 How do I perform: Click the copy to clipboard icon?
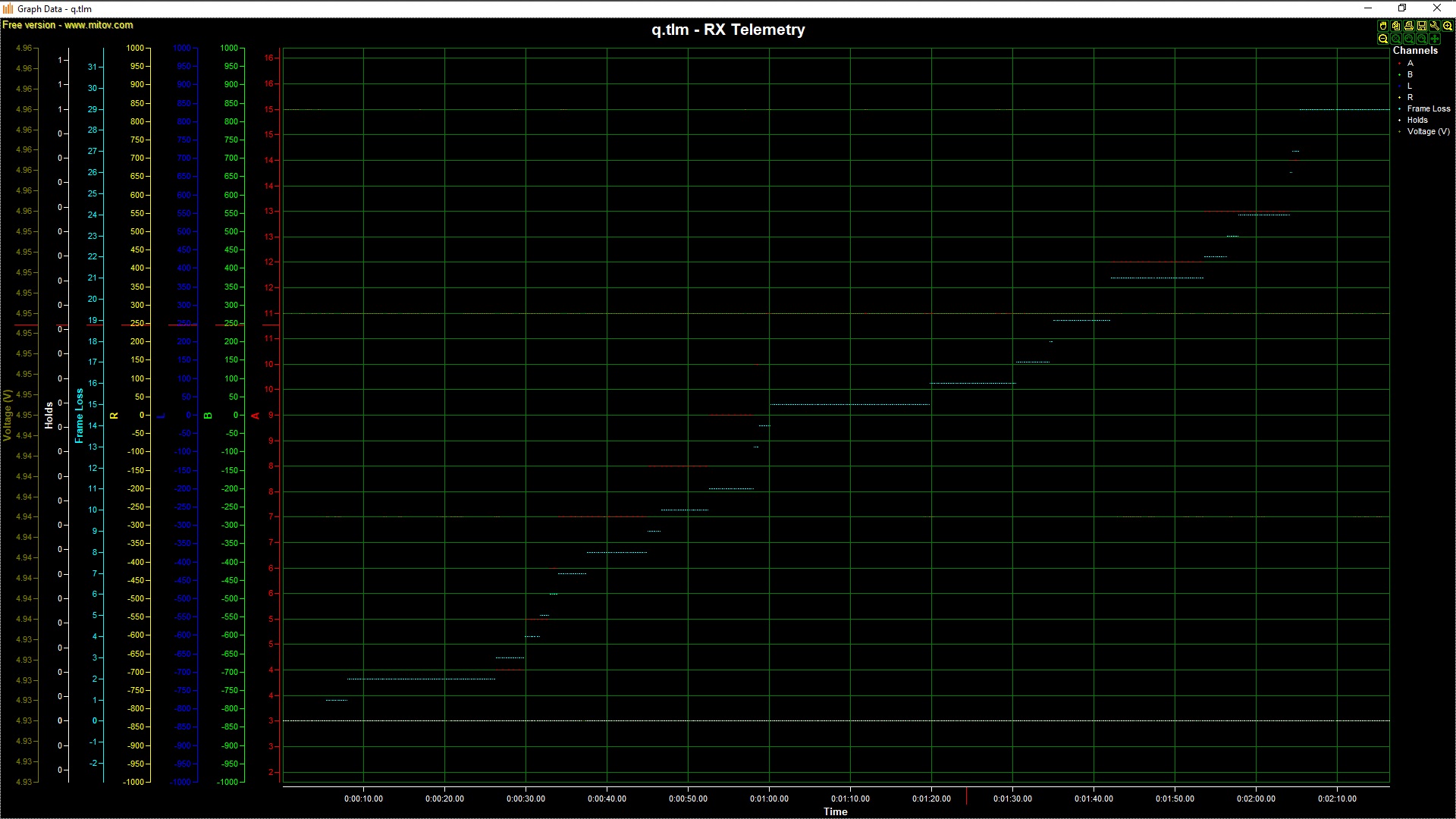pyautogui.click(x=1396, y=26)
